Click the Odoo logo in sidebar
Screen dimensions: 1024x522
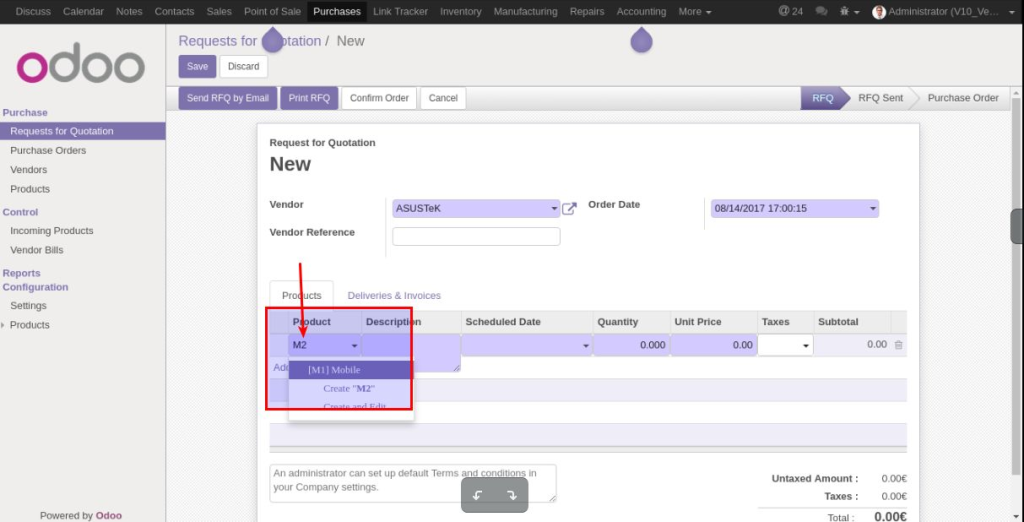pyautogui.click(x=81, y=66)
